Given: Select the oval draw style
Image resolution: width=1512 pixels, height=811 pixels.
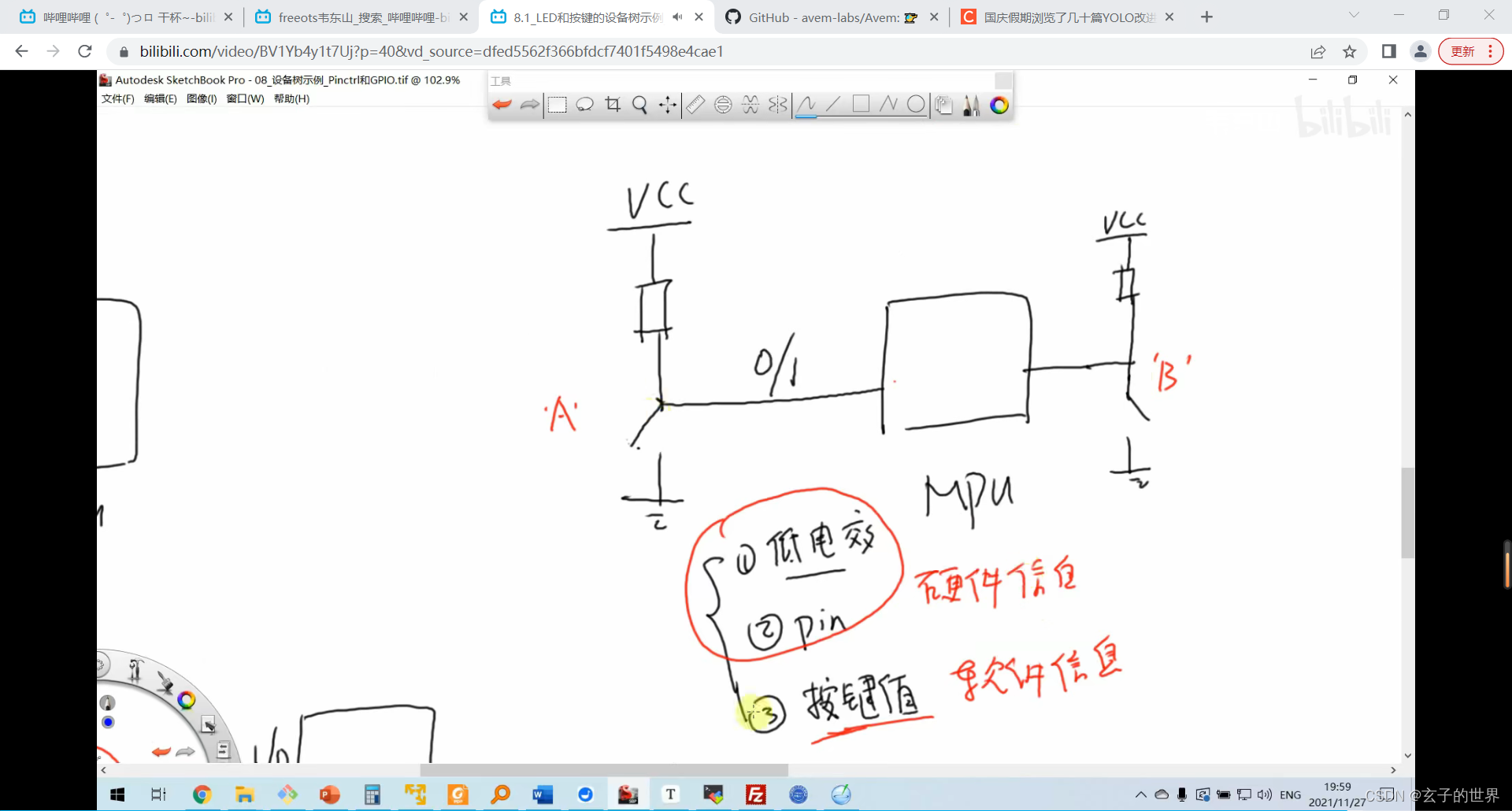Looking at the screenshot, I should point(916,105).
